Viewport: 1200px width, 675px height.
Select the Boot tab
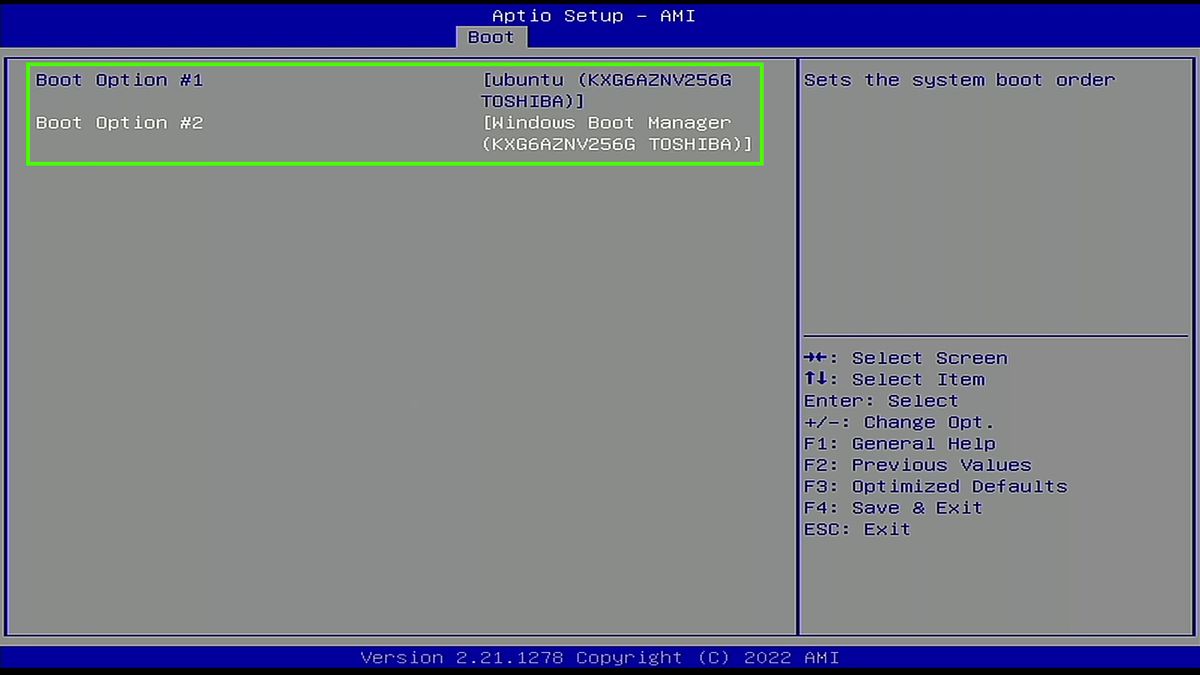491,37
